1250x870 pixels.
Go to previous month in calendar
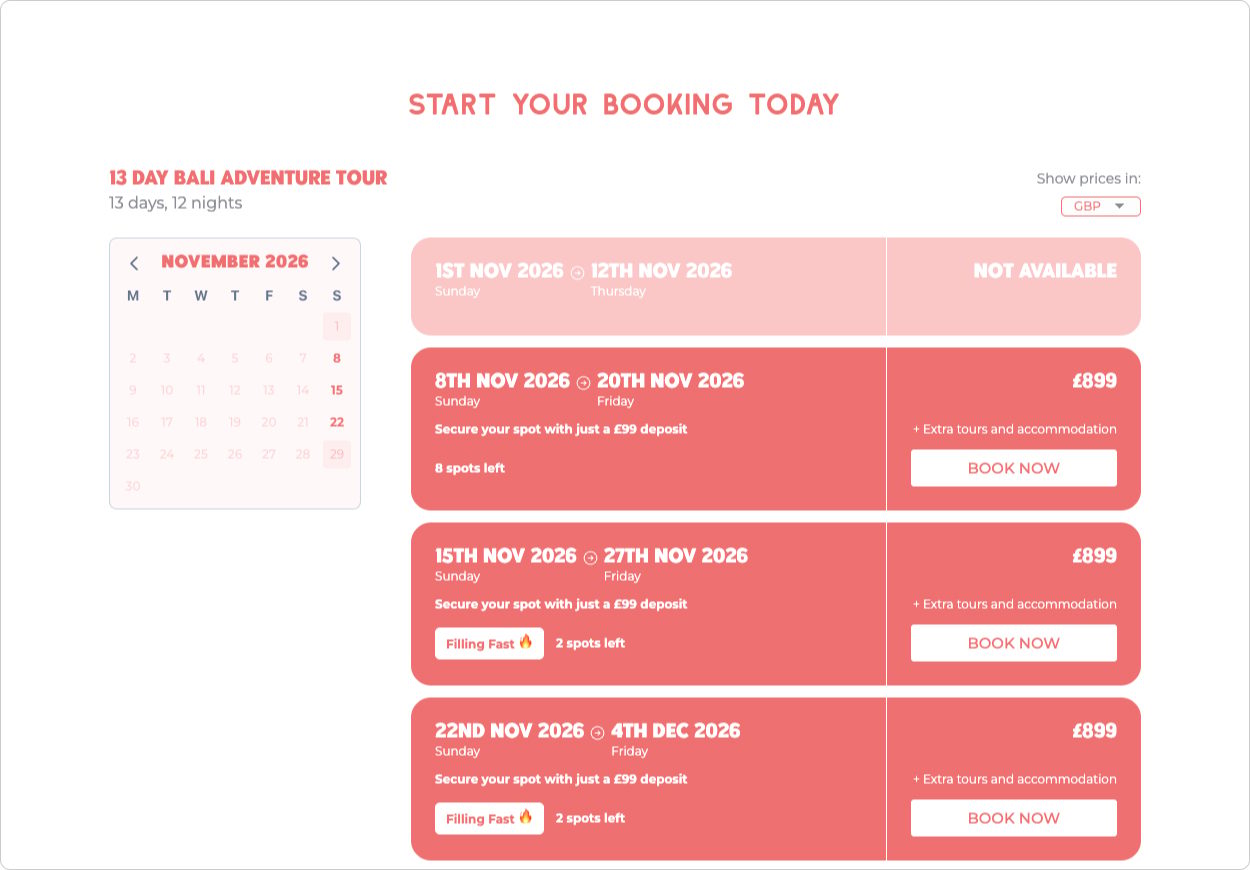coord(134,263)
